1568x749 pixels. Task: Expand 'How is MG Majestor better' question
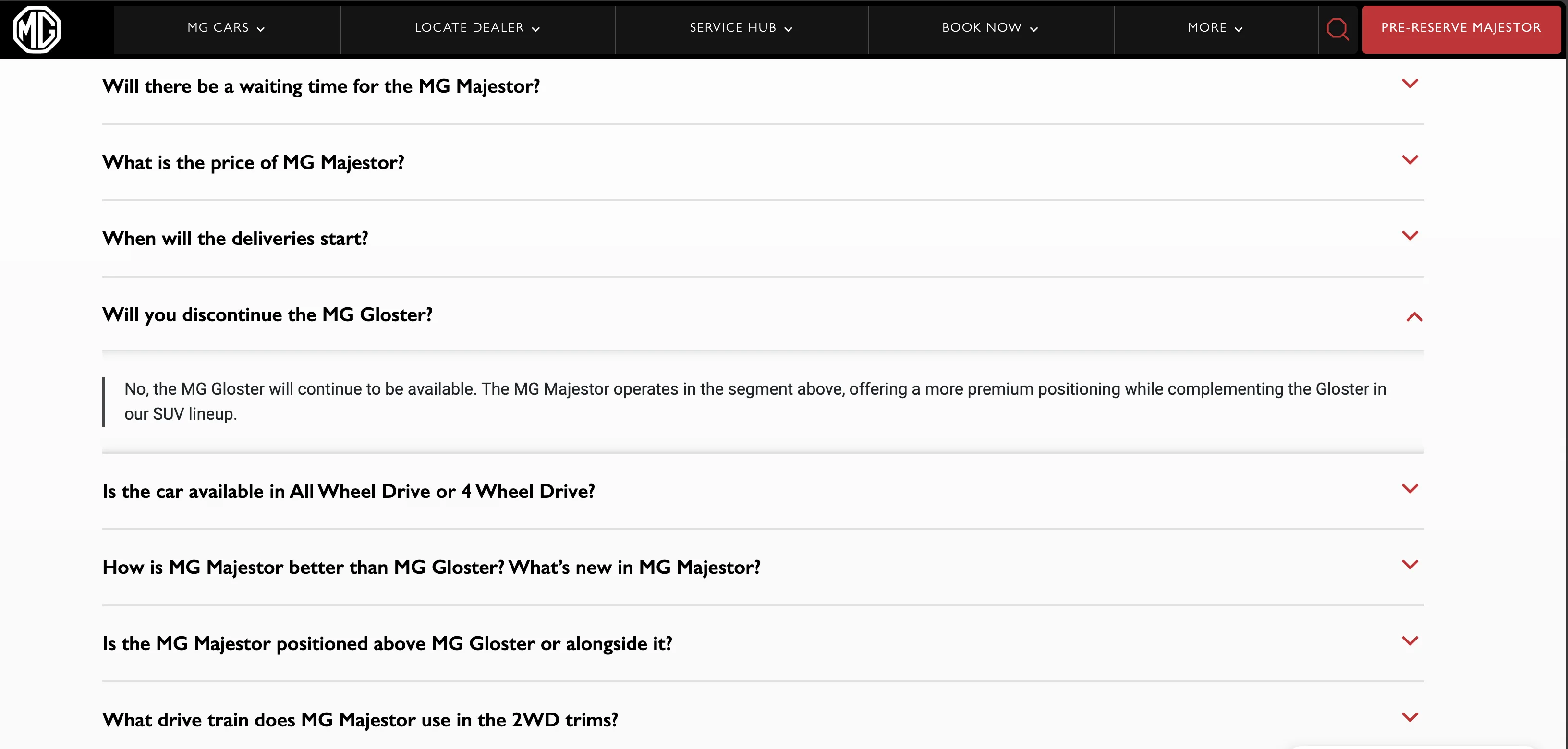(431, 567)
